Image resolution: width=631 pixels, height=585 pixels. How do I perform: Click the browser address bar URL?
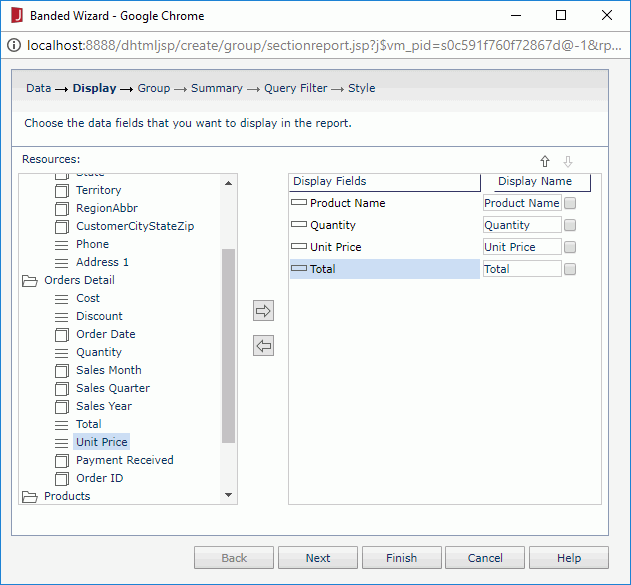coord(324,45)
